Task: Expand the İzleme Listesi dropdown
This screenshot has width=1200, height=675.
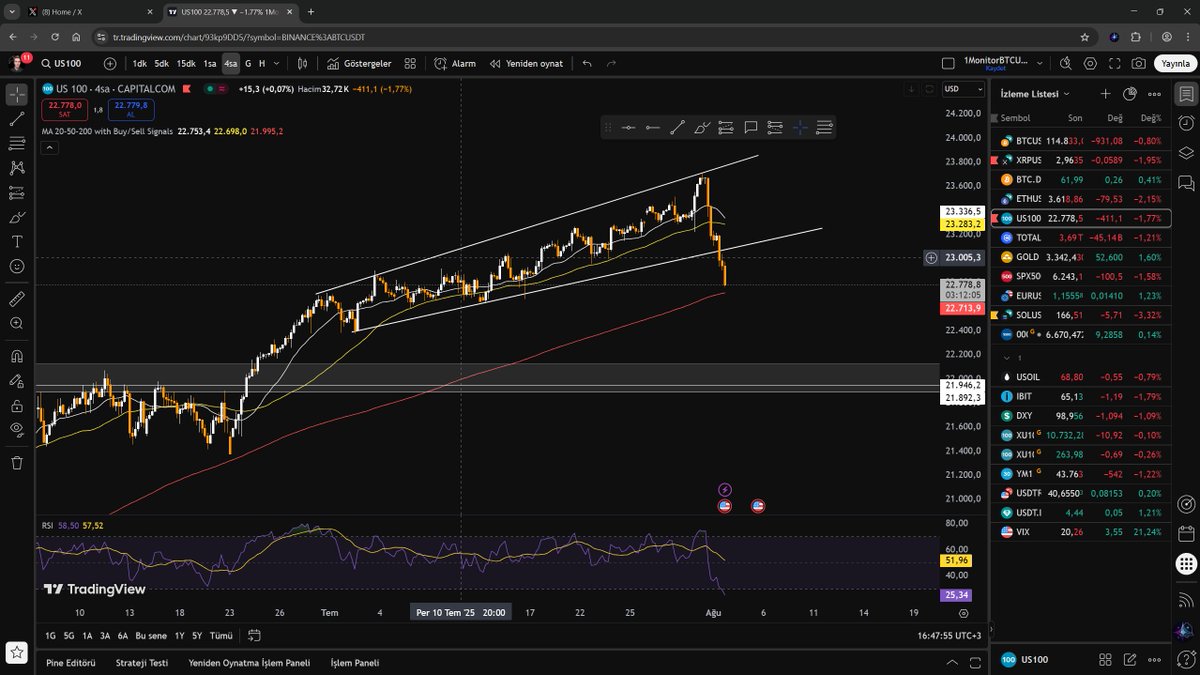Action: point(1036,93)
